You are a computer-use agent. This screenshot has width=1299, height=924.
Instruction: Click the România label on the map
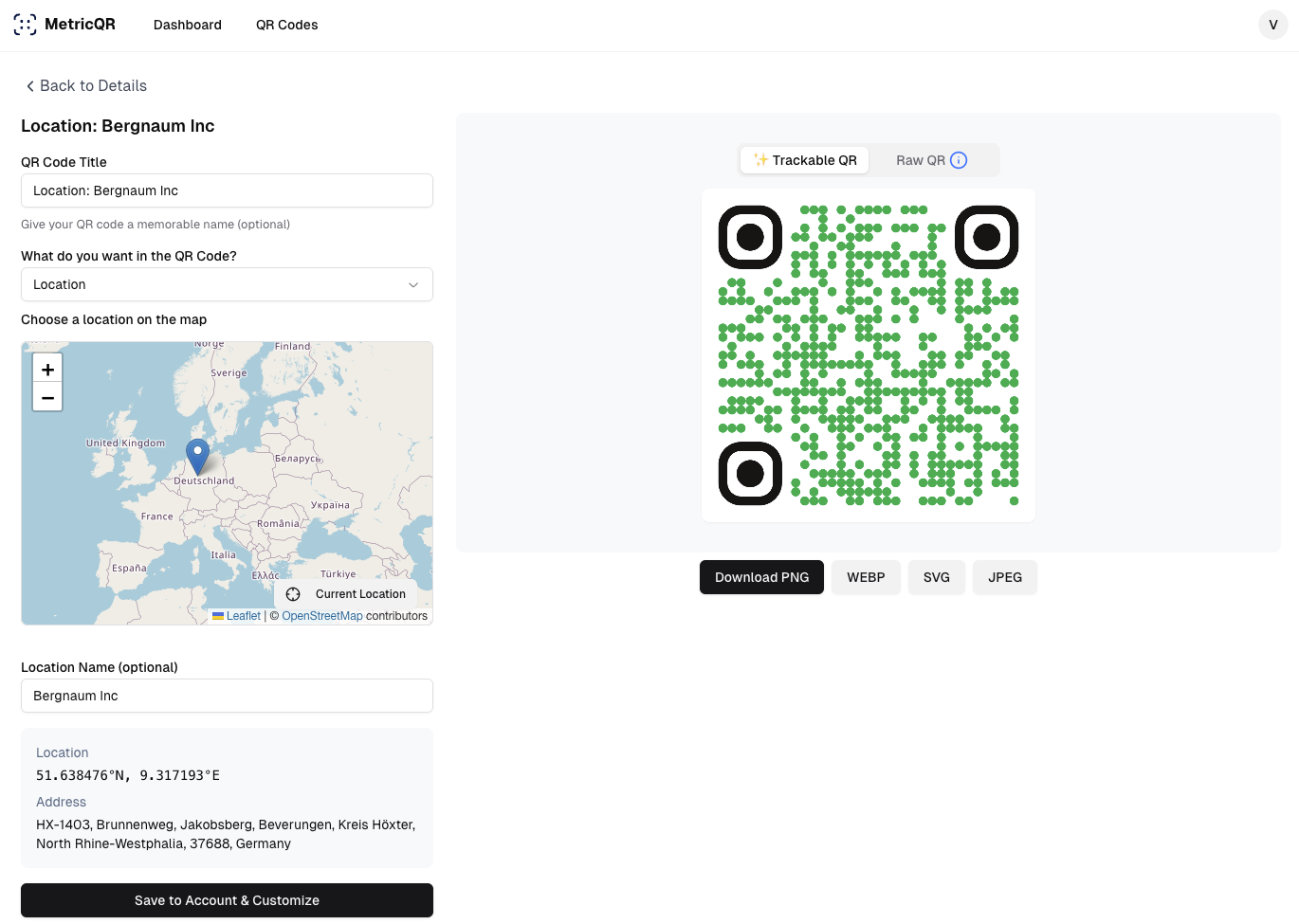[278, 523]
